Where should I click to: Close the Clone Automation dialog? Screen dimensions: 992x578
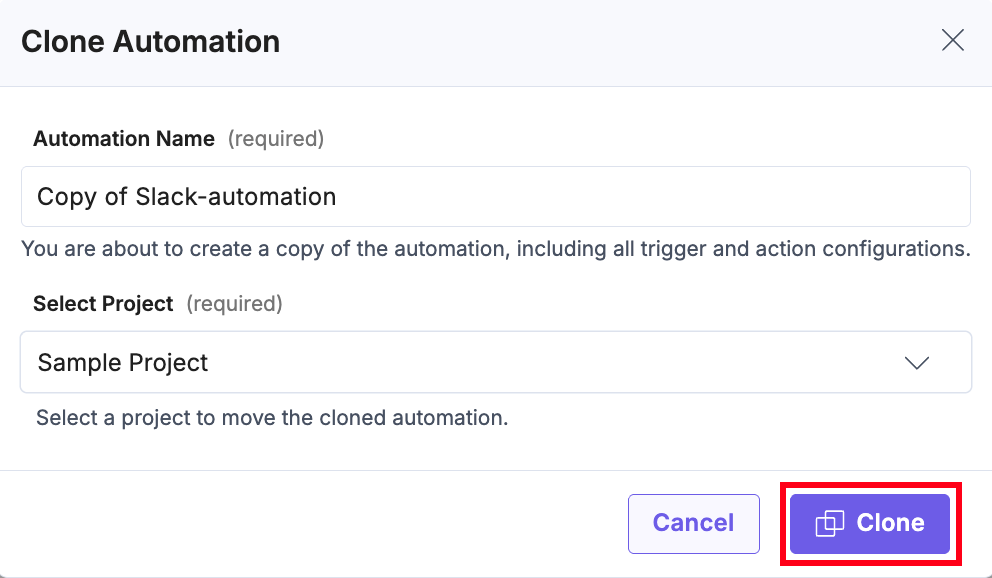coord(953,40)
